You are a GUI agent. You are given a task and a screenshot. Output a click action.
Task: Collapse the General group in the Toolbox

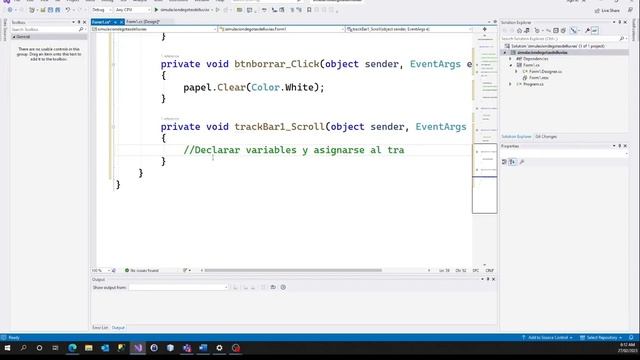click(14, 37)
